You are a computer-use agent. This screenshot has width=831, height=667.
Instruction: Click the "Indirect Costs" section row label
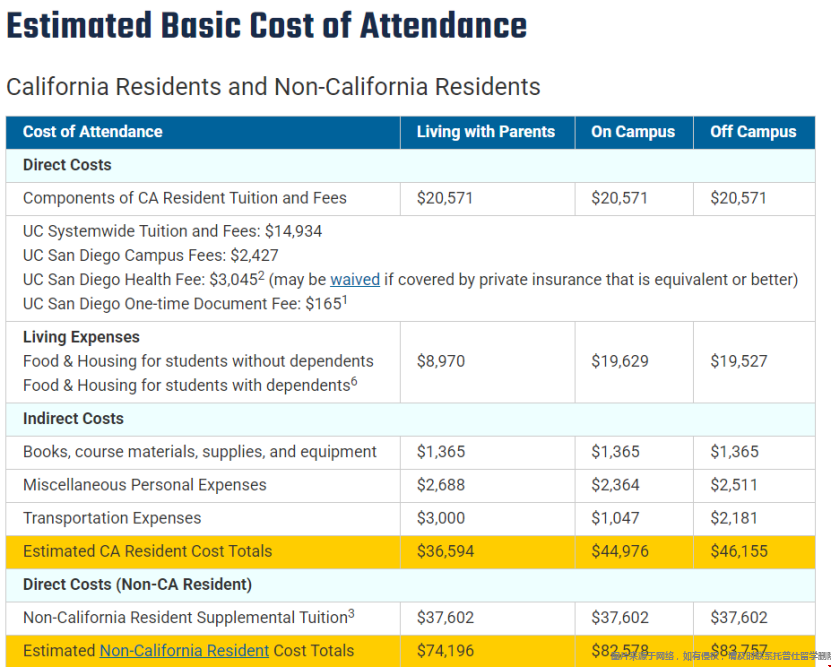click(x=73, y=419)
